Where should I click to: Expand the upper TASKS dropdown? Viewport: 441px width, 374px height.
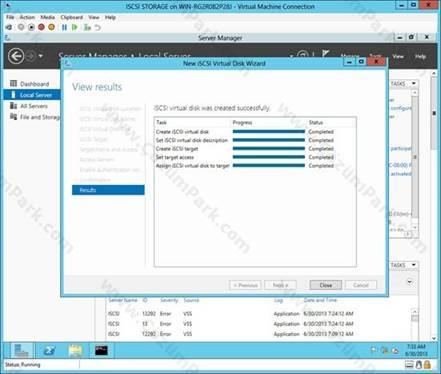tap(404, 83)
